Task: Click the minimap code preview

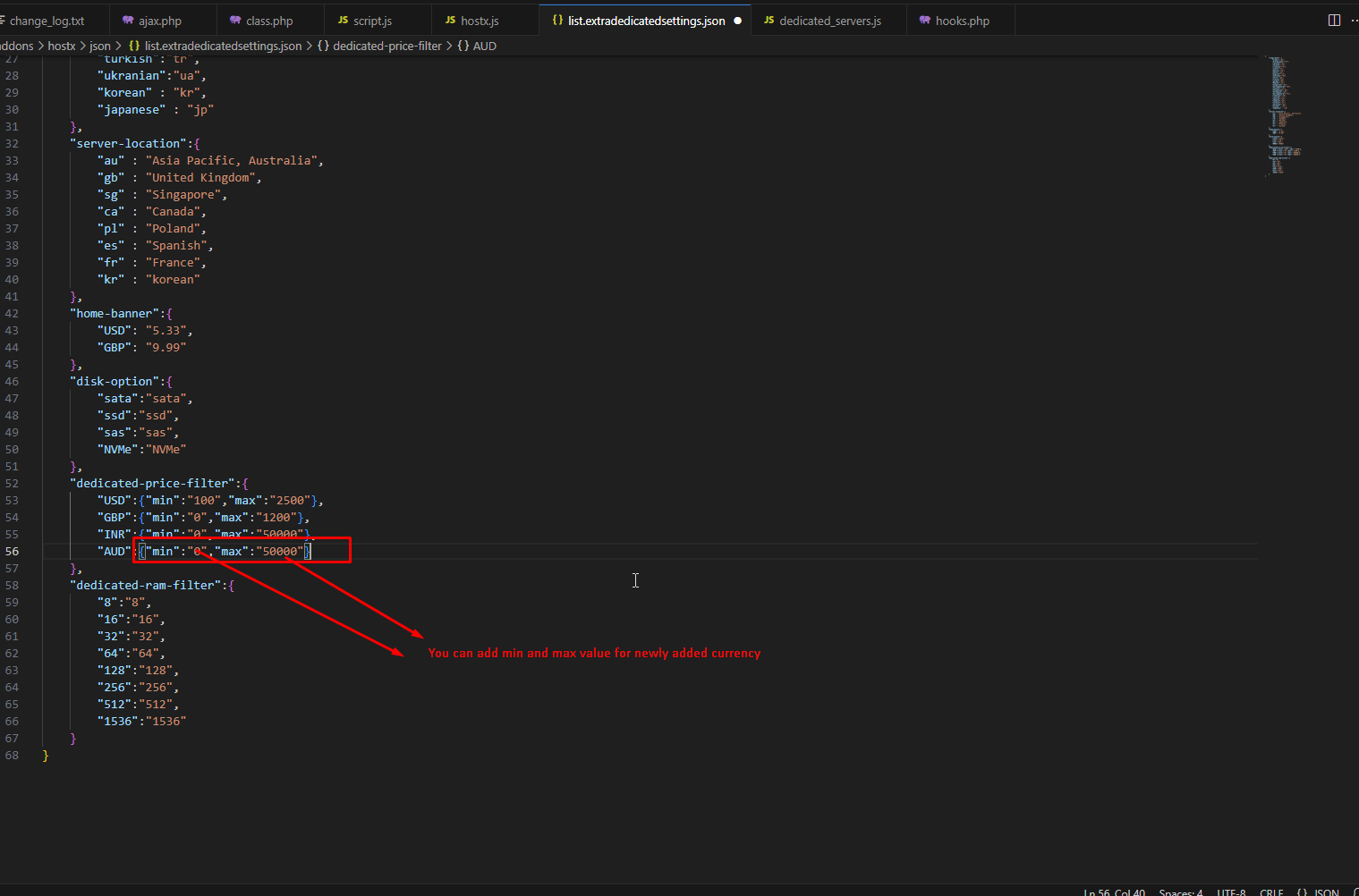Action: coord(1283,116)
